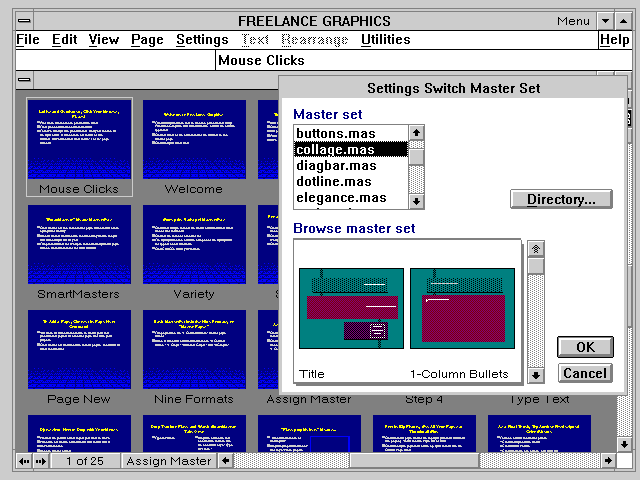The image size is (640, 480).
Task: Open the document window control-menu box
Action: pyautogui.click(x=24, y=80)
